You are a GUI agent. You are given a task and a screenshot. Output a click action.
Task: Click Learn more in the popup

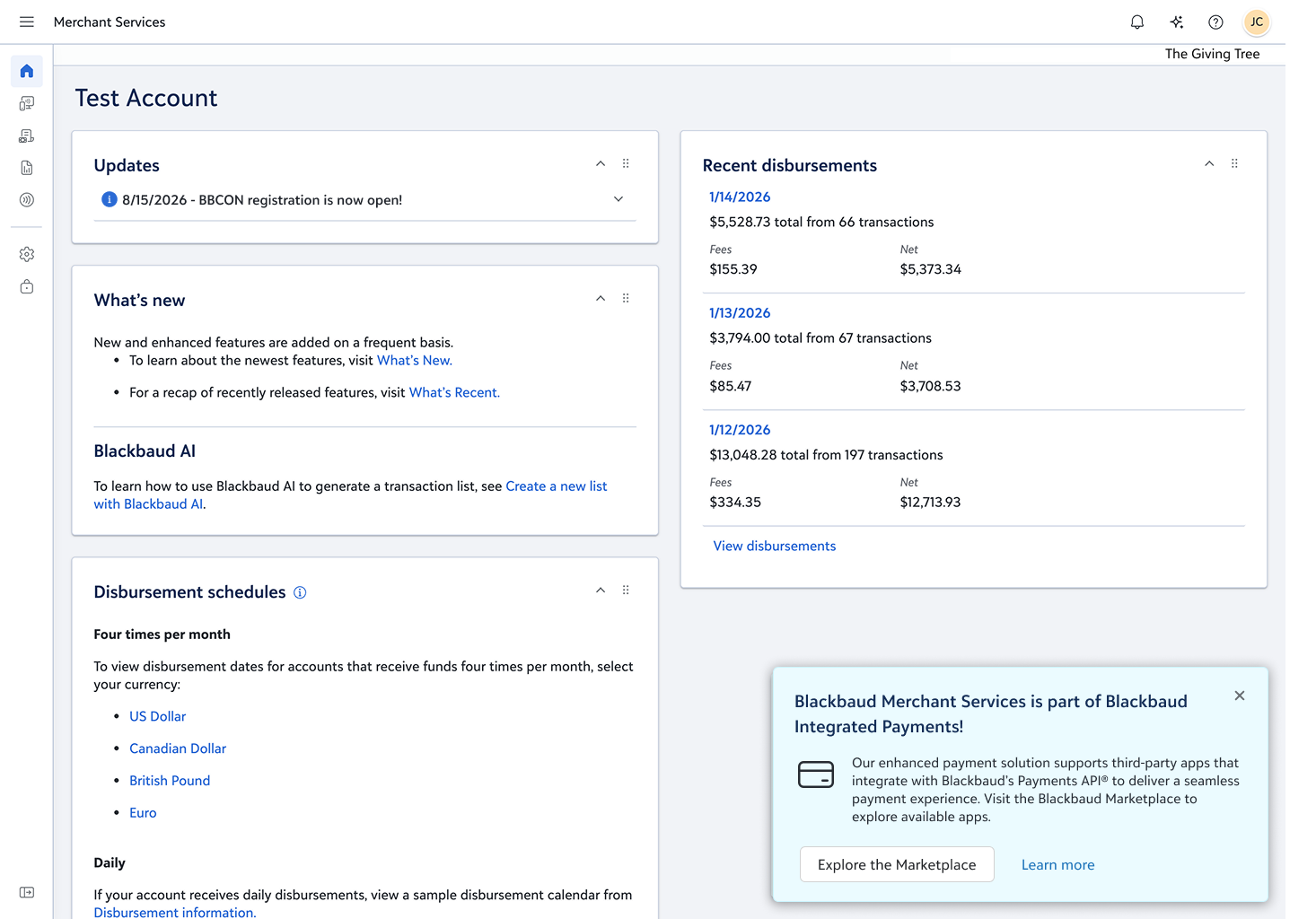pyautogui.click(x=1058, y=865)
